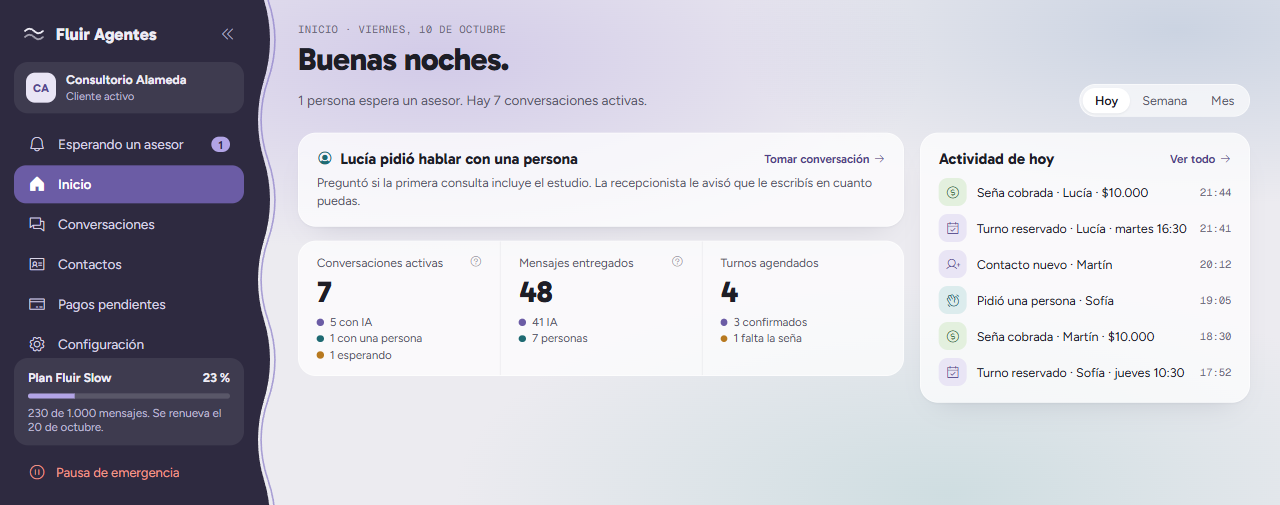
Task: Open activity 'Turno reservado · Sofía · jueves 10:30'
Action: pyautogui.click(x=1085, y=372)
